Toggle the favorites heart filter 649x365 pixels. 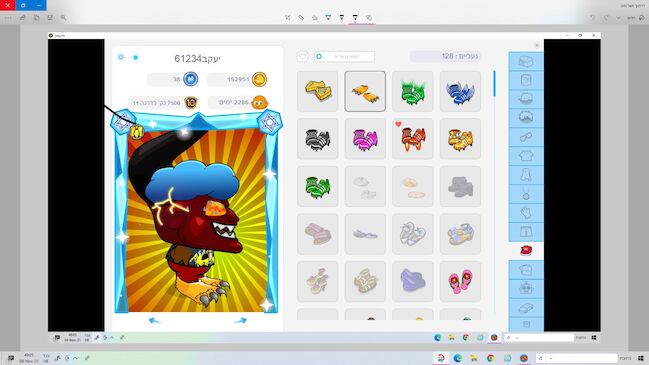pos(302,56)
